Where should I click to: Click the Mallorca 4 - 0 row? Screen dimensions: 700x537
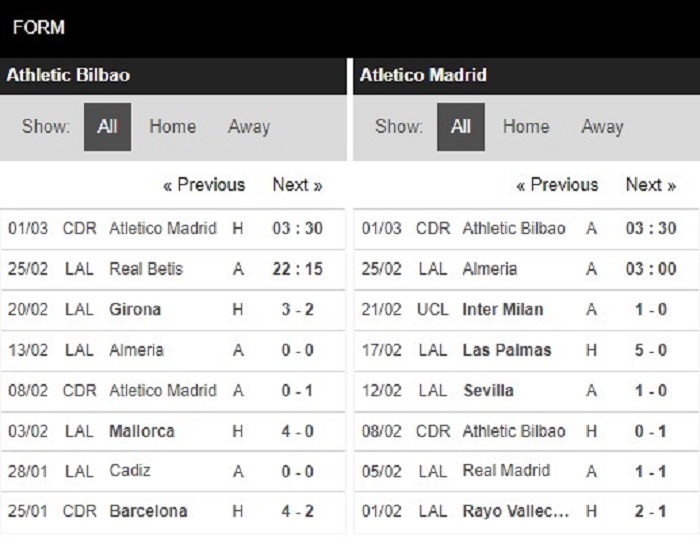coord(173,431)
